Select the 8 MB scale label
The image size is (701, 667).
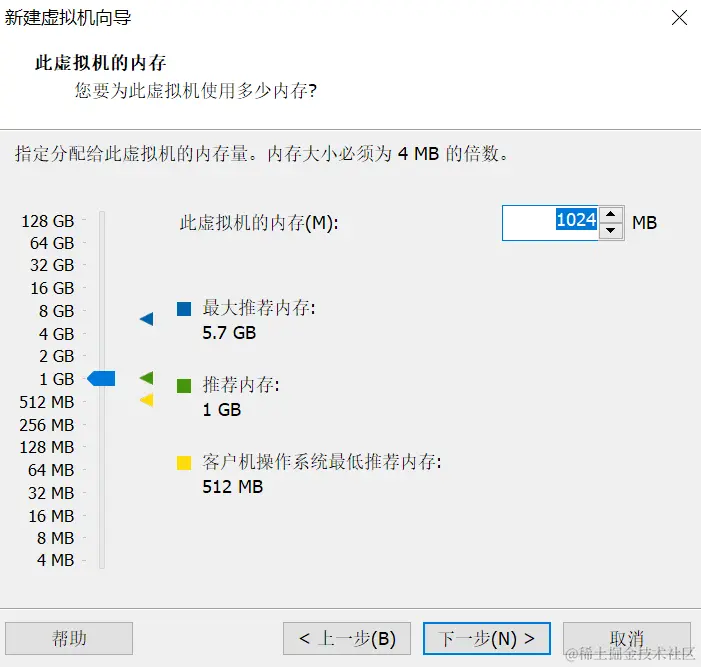click(x=55, y=538)
